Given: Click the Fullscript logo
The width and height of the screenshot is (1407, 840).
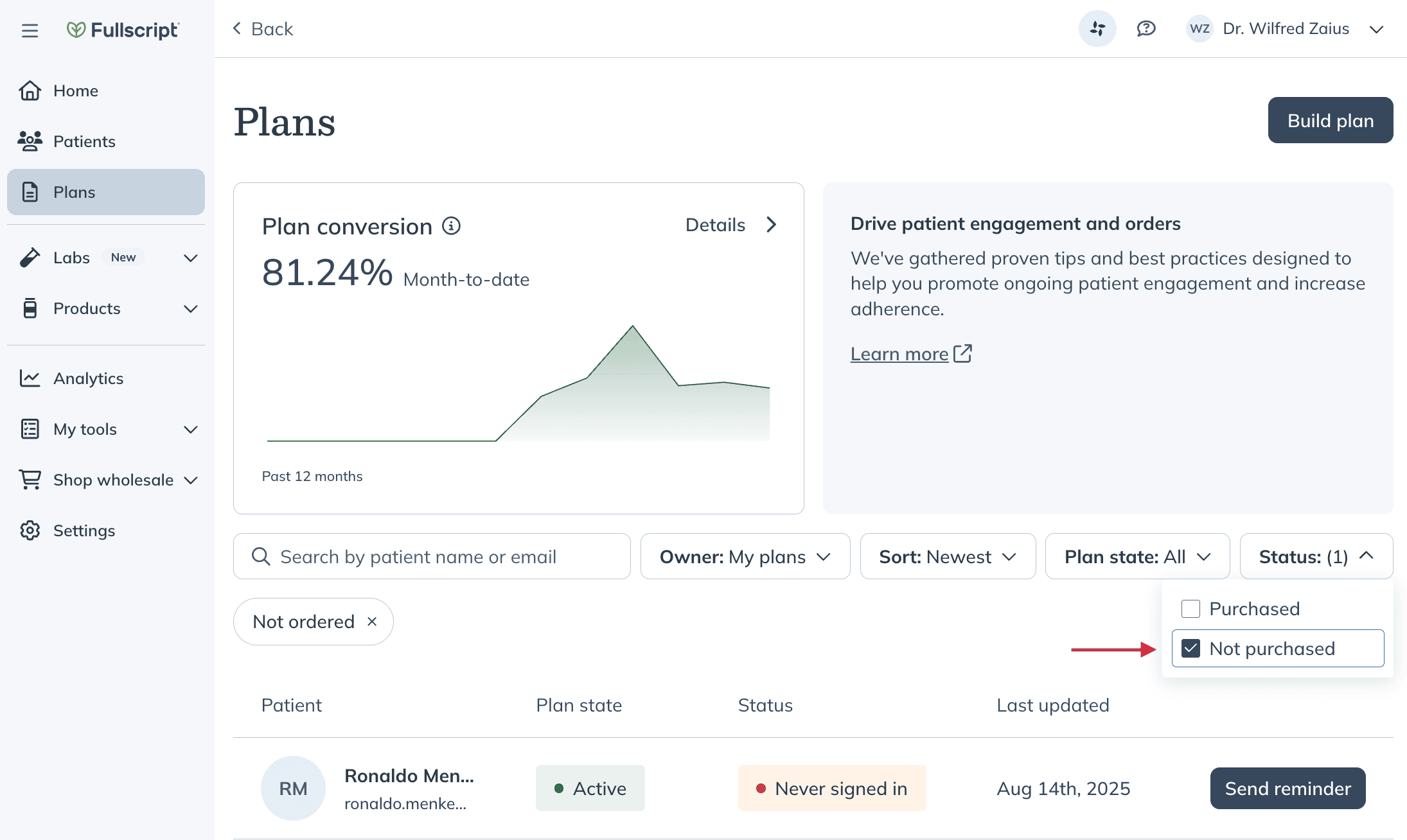Looking at the screenshot, I should tap(123, 30).
